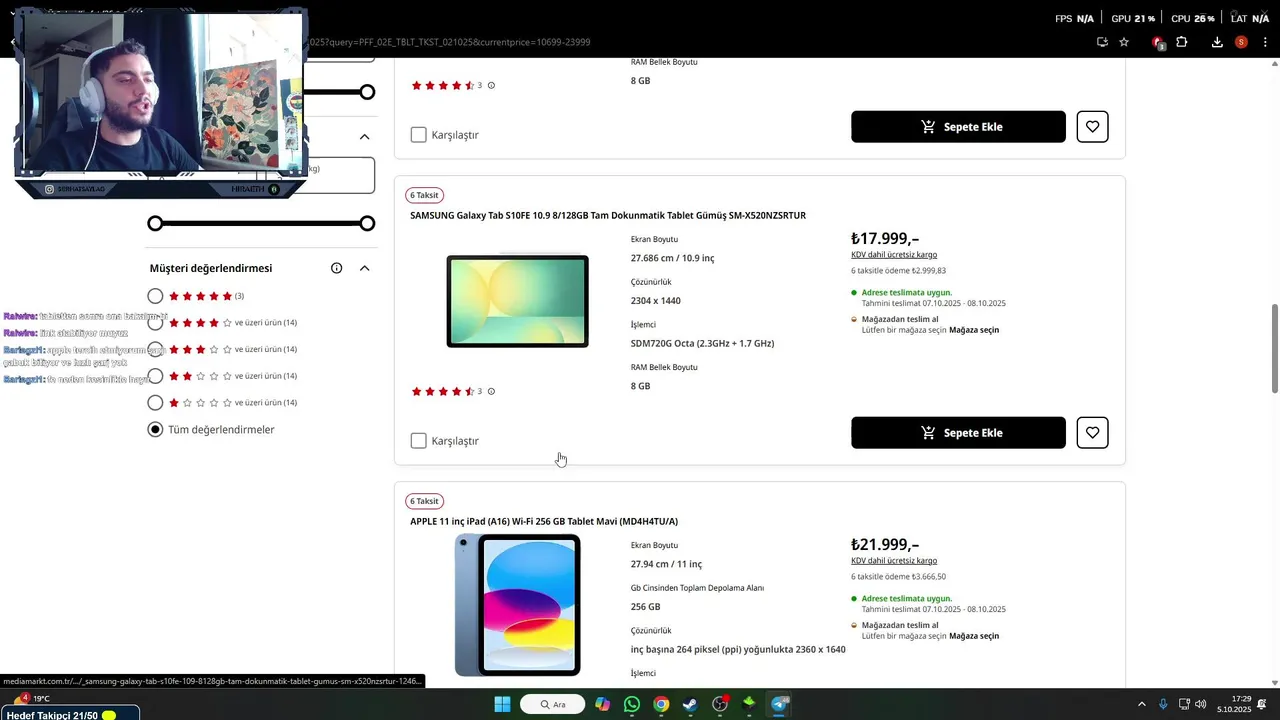Select the five-star rating filter

(x=155, y=296)
